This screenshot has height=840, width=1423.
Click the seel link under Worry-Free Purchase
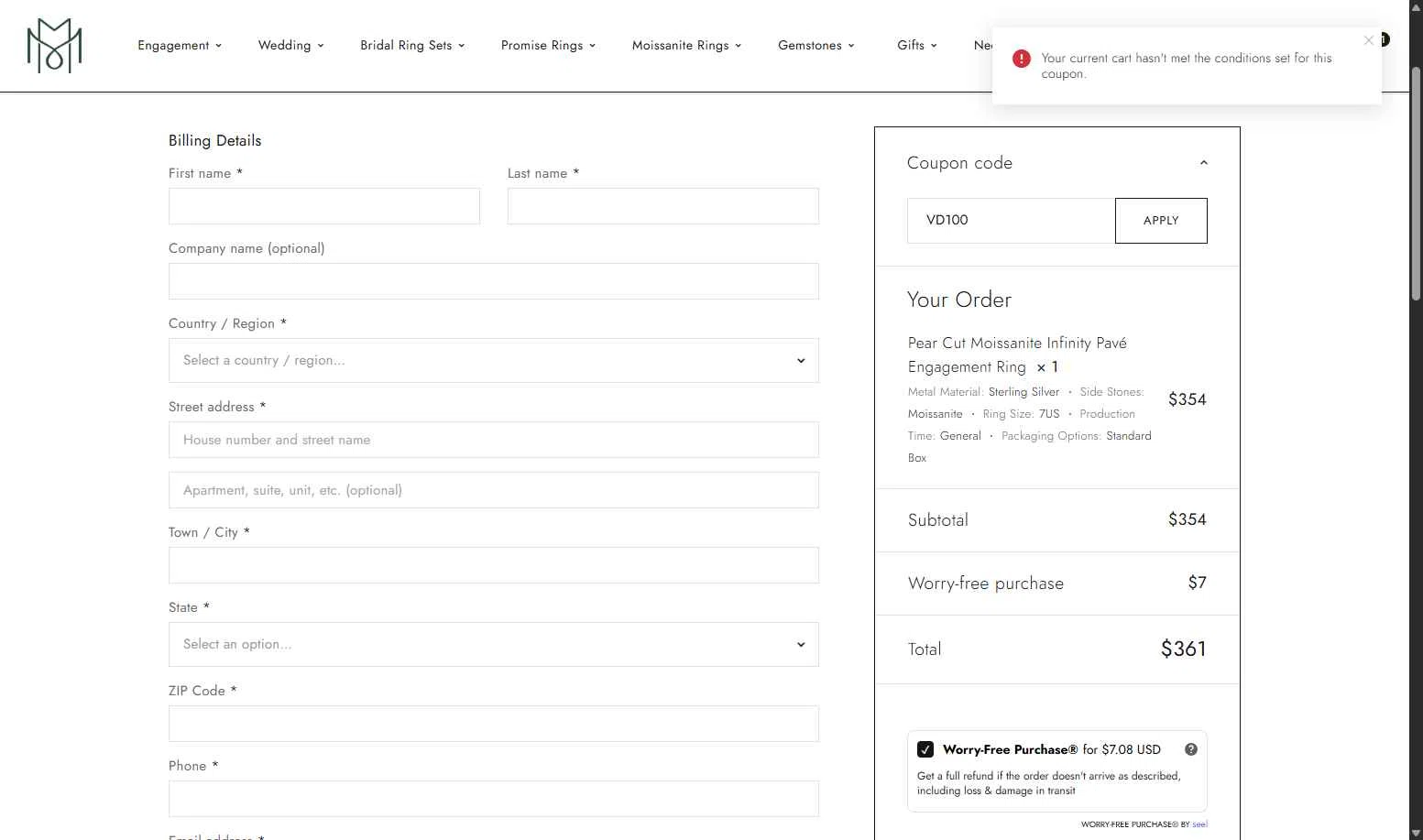click(1199, 824)
